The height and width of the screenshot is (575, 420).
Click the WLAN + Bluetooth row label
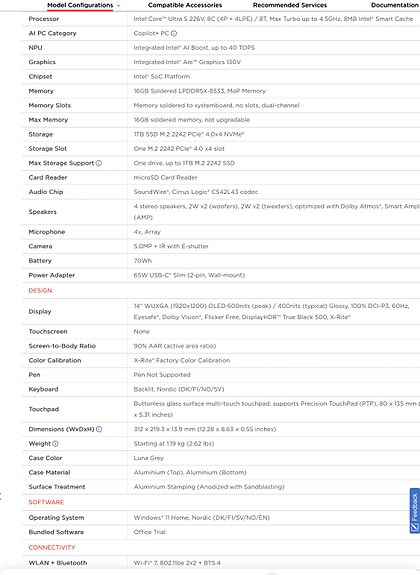58,563
